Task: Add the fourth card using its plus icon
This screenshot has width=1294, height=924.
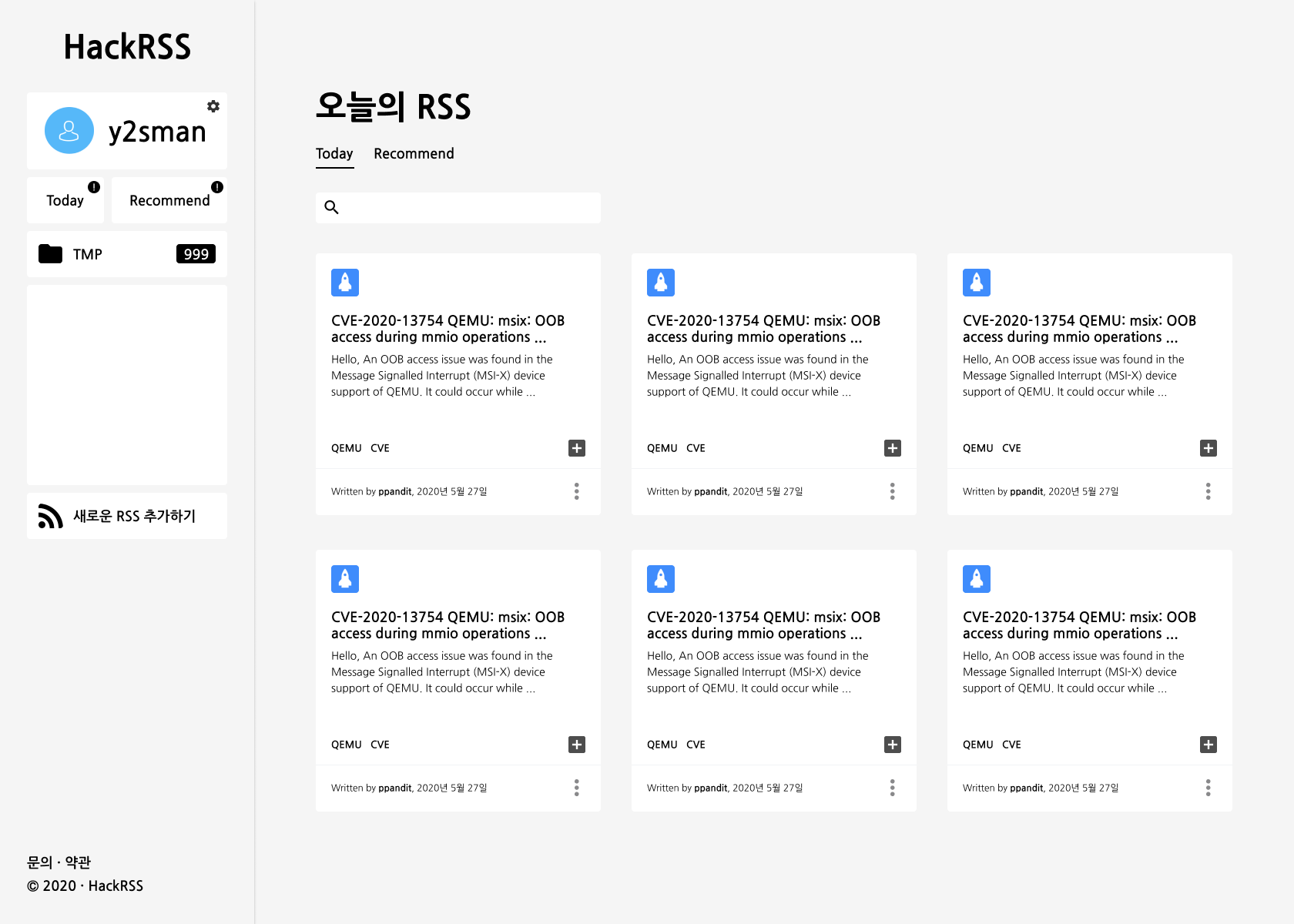Action: click(577, 745)
